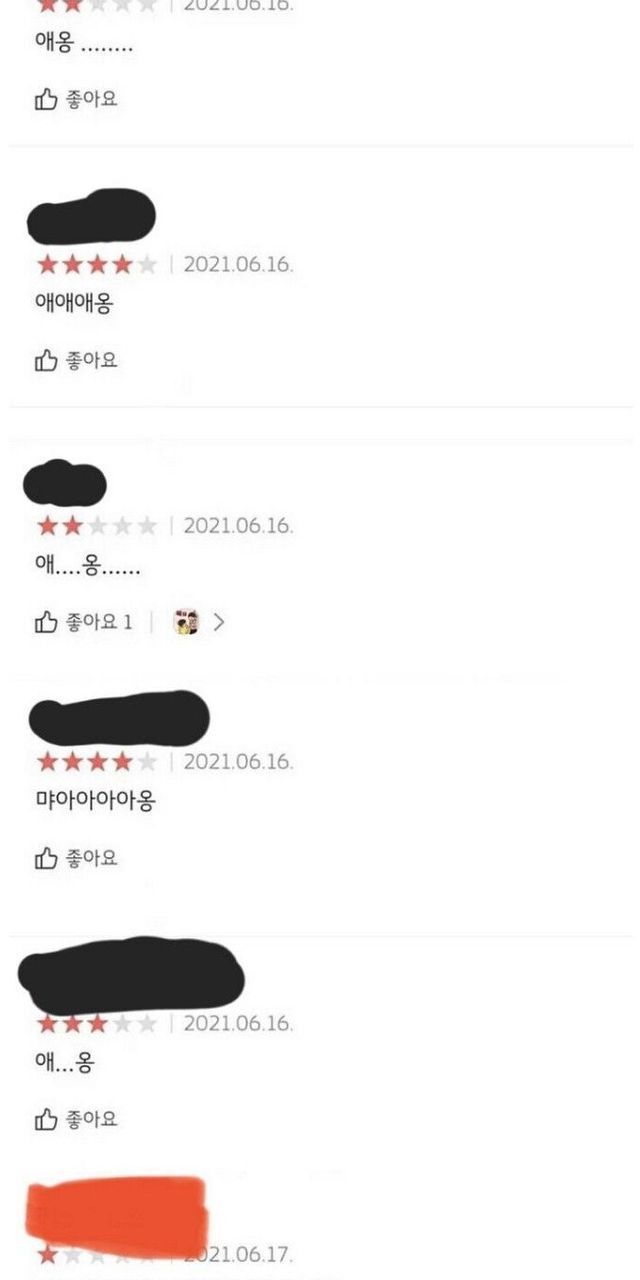Viewport: 640px width, 1280px height.
Task: Open the redacted username above 먀아아아아옹 review
Action: [x=119, y=717]
